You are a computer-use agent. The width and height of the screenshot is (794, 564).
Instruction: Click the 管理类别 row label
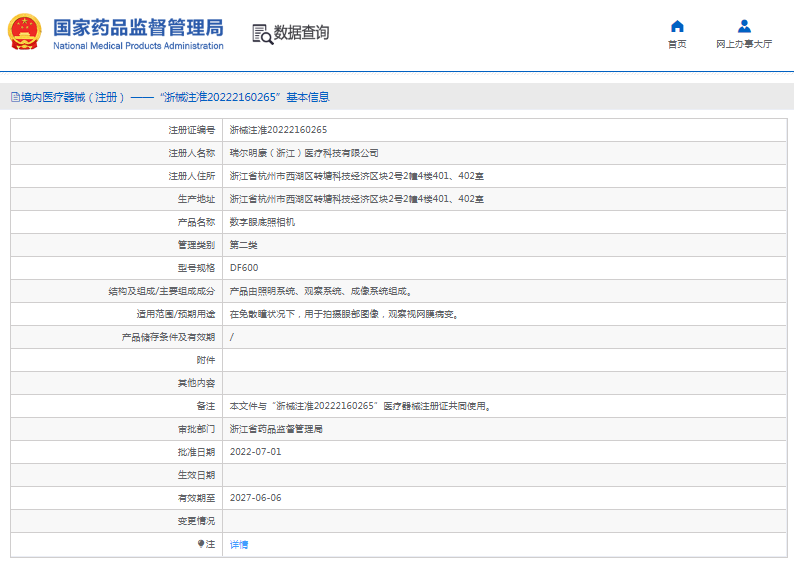pos(196,245)
